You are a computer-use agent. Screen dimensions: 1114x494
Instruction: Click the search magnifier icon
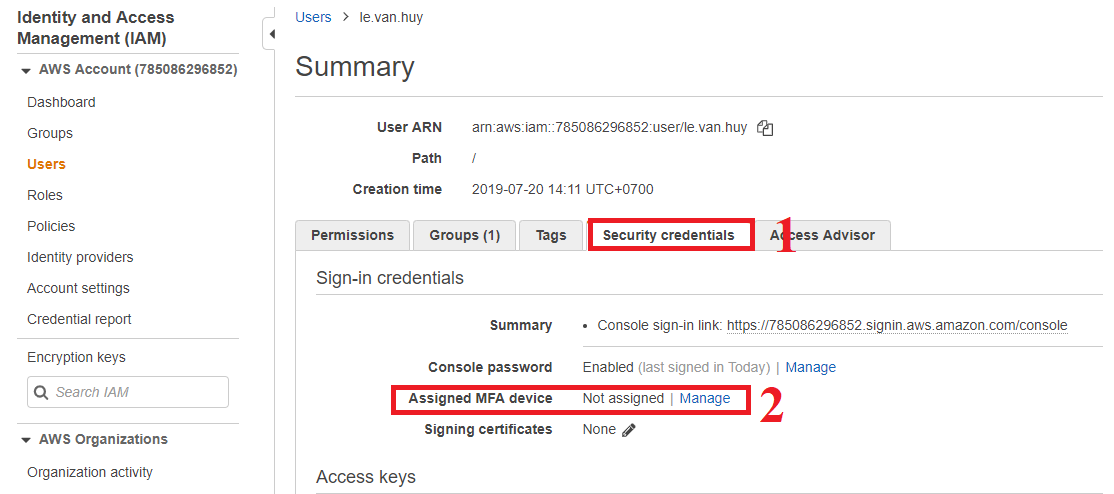(41, 392)
